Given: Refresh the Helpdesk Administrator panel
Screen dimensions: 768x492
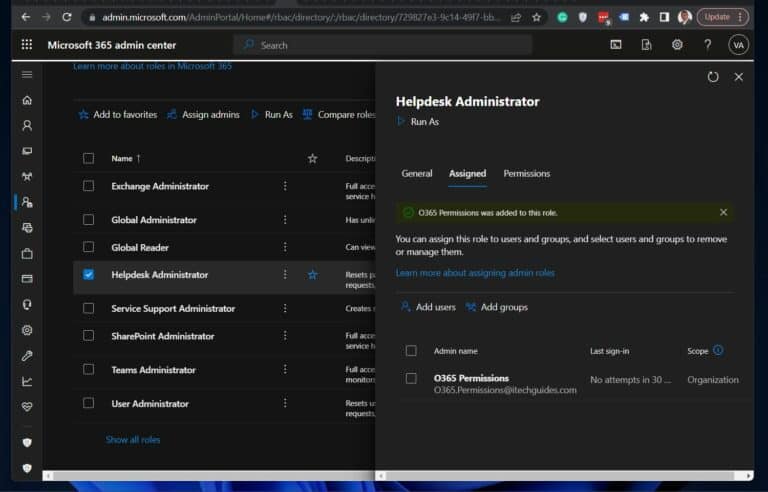Looking at the screenshot, I should (713, 77).
